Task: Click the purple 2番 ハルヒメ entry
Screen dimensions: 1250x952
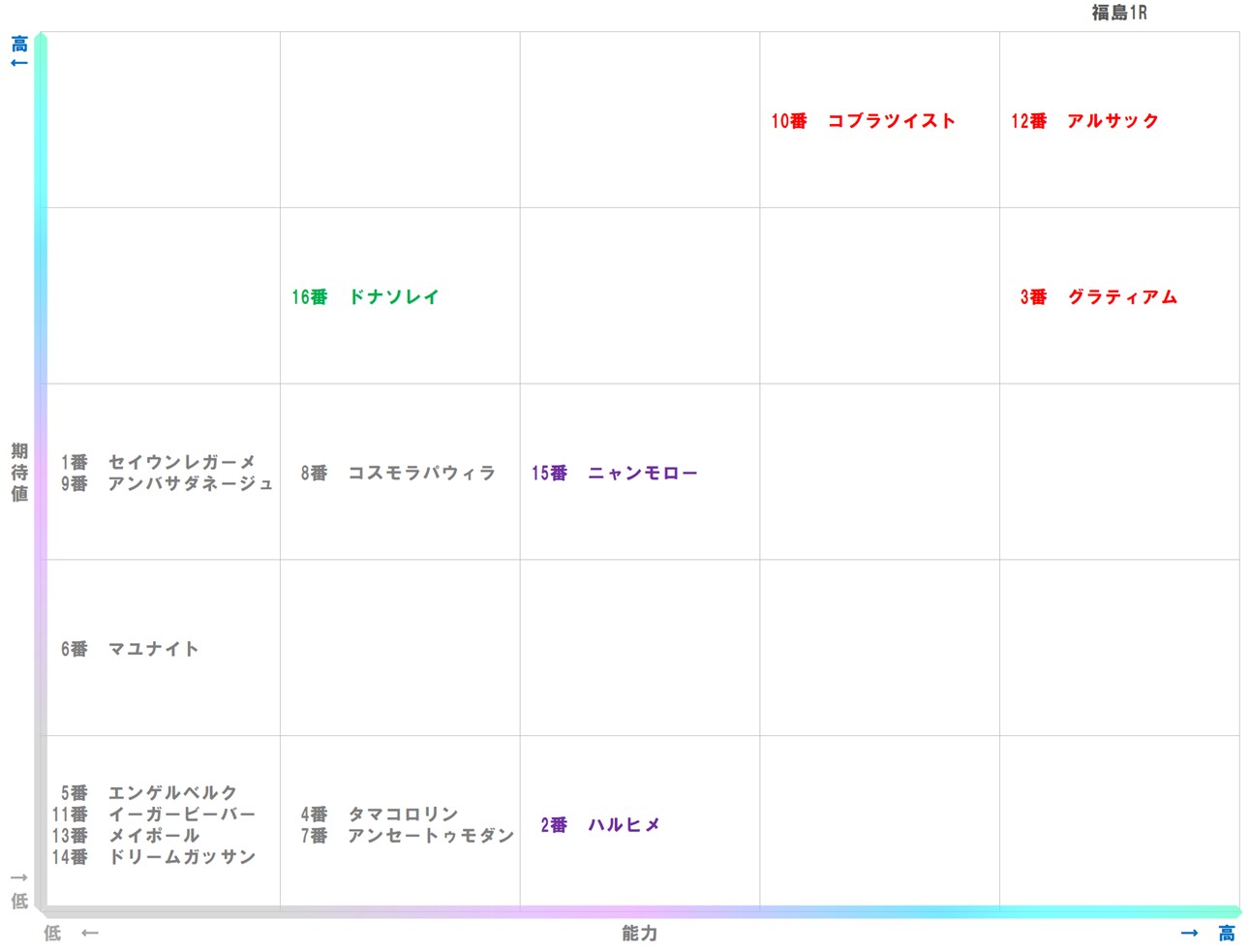Action: [x=601, y=825]
